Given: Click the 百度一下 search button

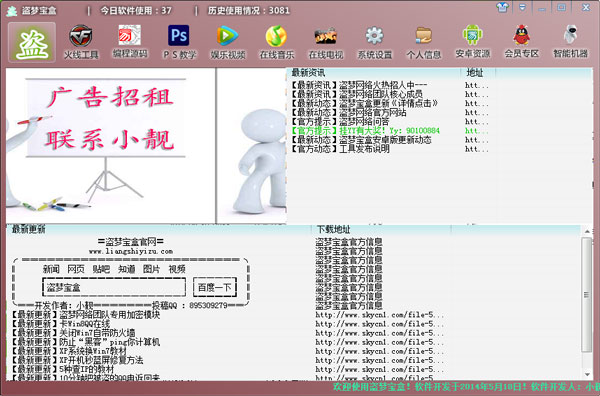Looking at the screenshot, I should [x=215, y=287].
